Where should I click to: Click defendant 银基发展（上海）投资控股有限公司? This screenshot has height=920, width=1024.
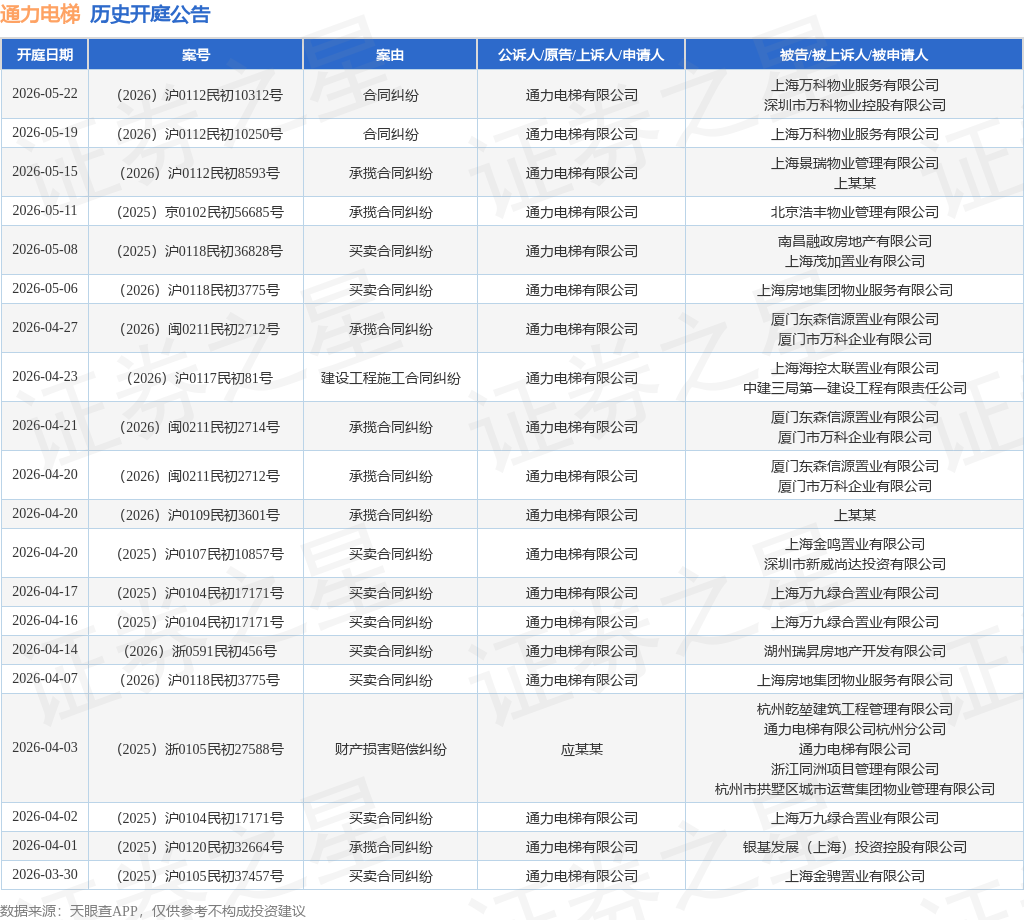click(855, 847)
